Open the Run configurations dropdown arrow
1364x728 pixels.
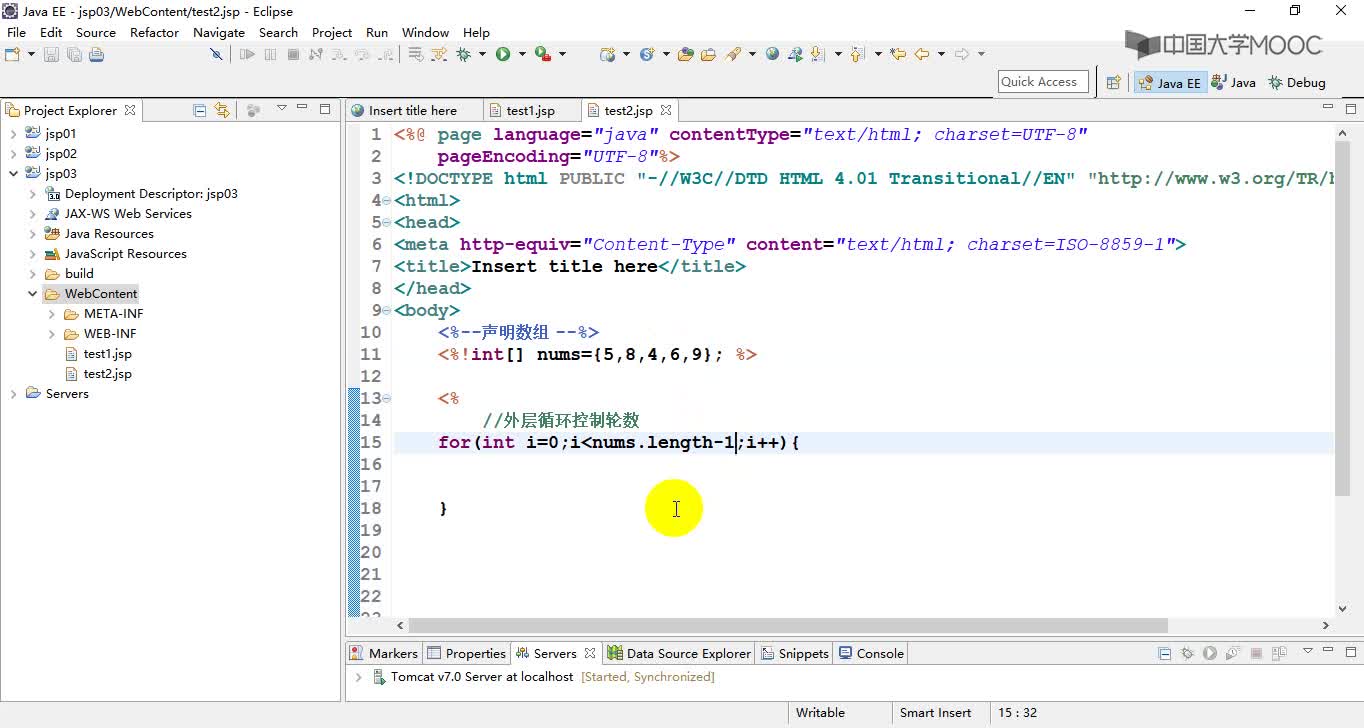(522, 54)
